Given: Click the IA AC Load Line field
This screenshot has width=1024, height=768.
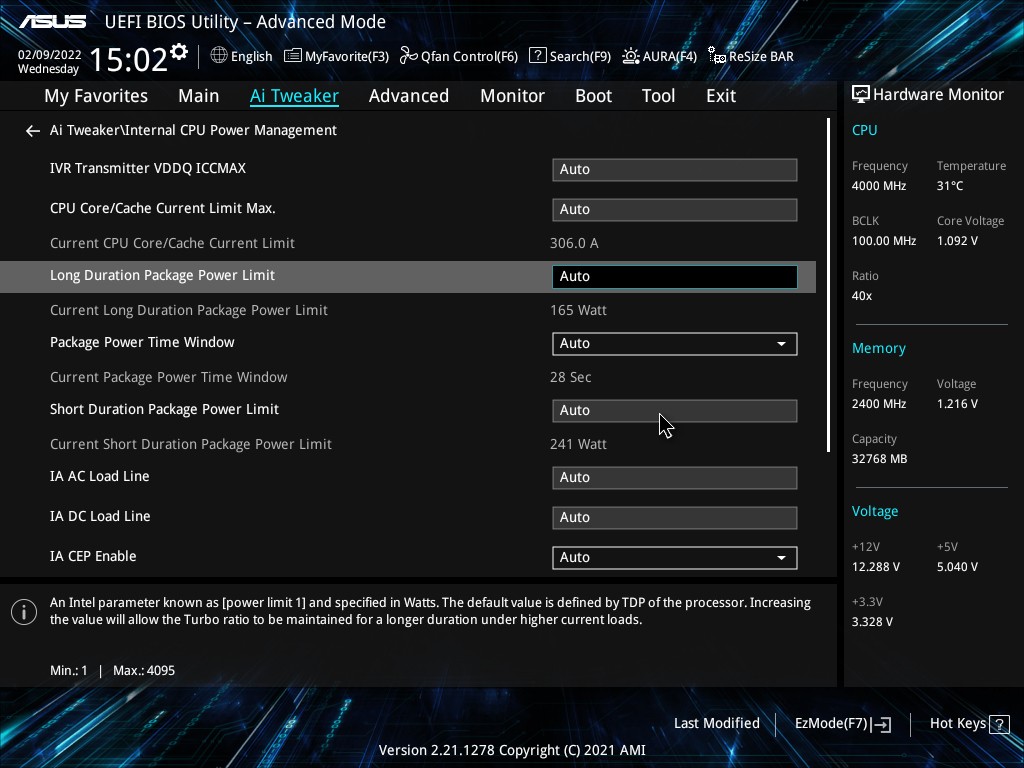Looking at the screenshot, I should coord(674,478).
